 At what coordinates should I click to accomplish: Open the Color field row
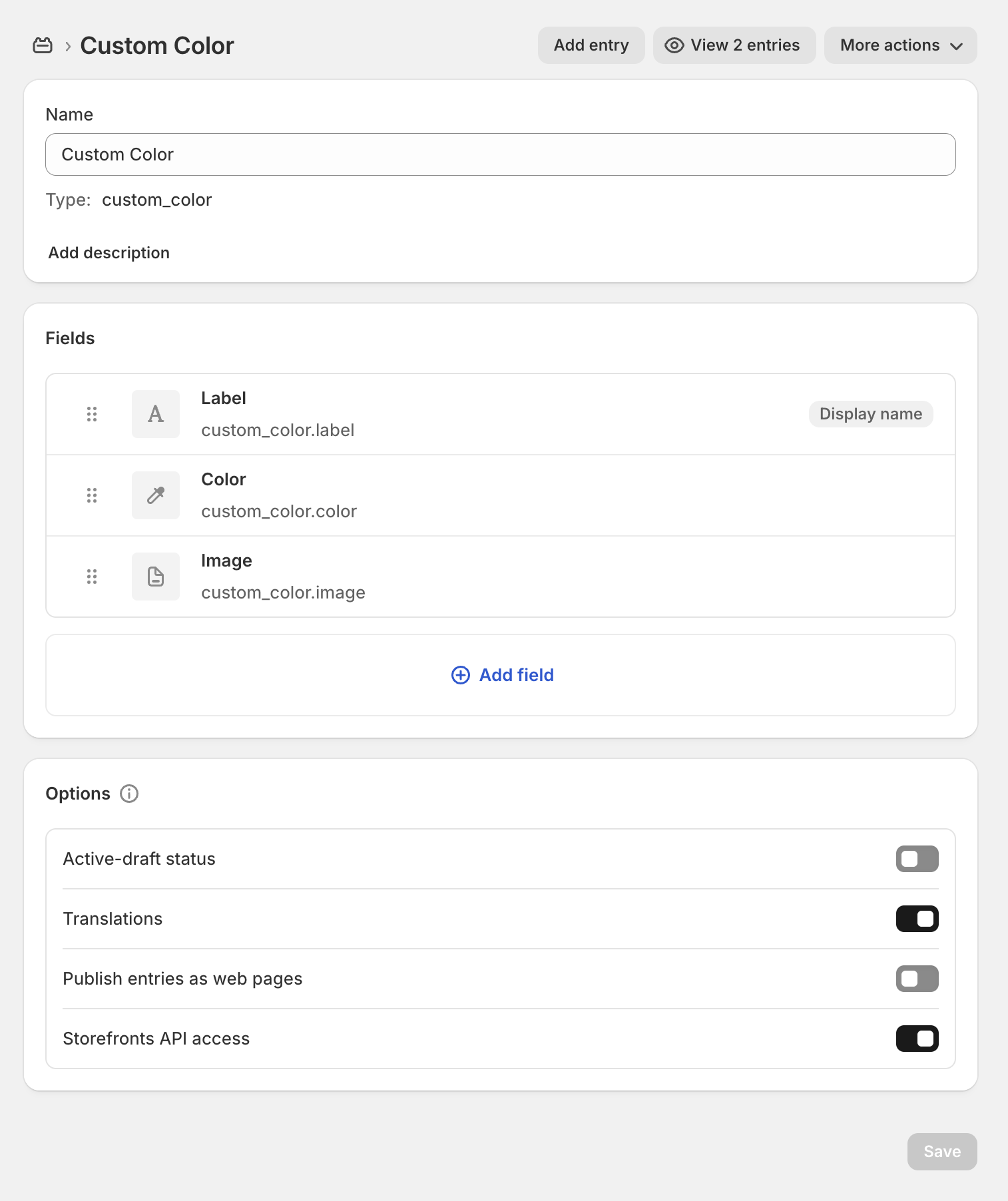coord(499,495)
